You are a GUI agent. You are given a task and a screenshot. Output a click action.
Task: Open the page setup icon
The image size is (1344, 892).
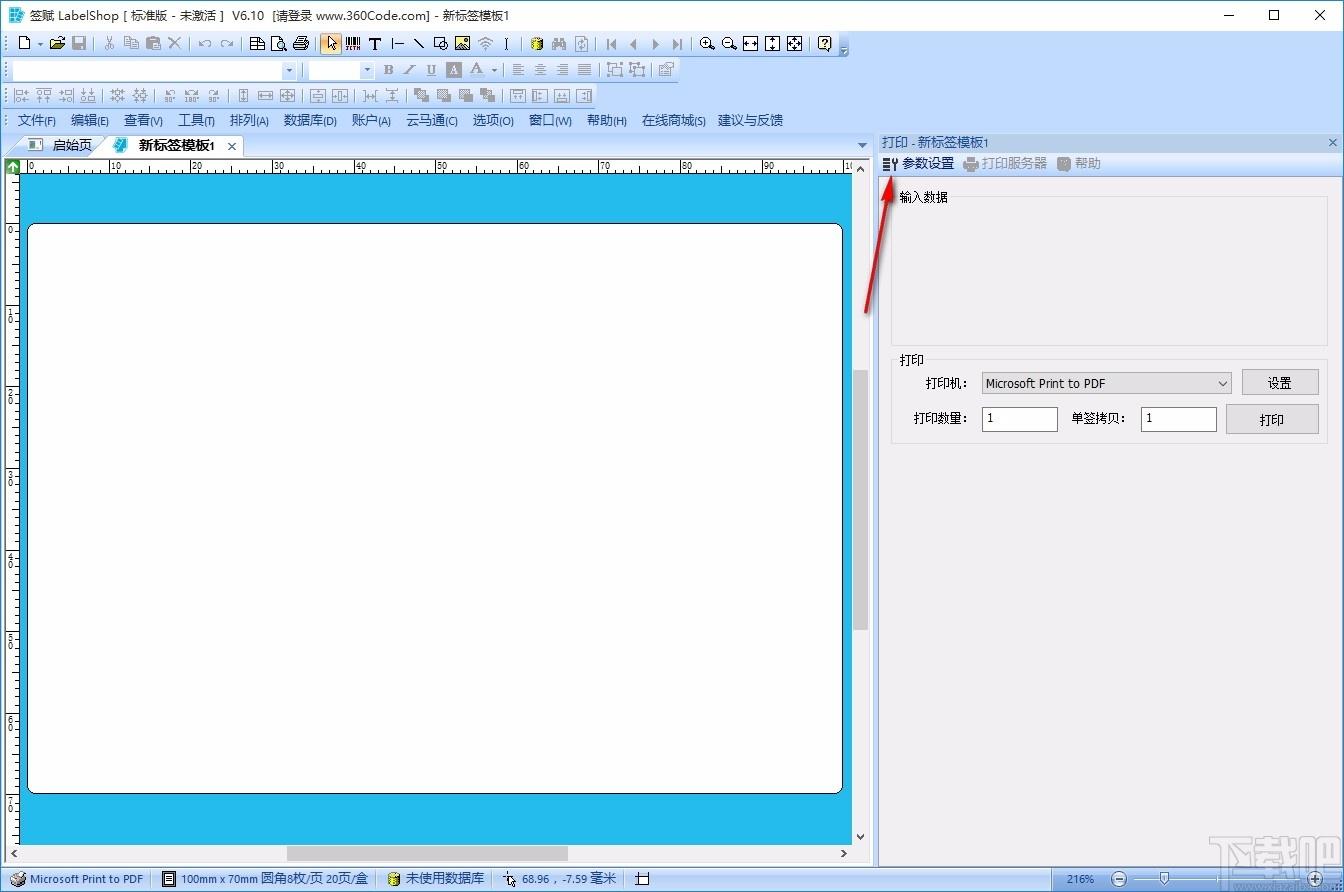click(257, 43)
